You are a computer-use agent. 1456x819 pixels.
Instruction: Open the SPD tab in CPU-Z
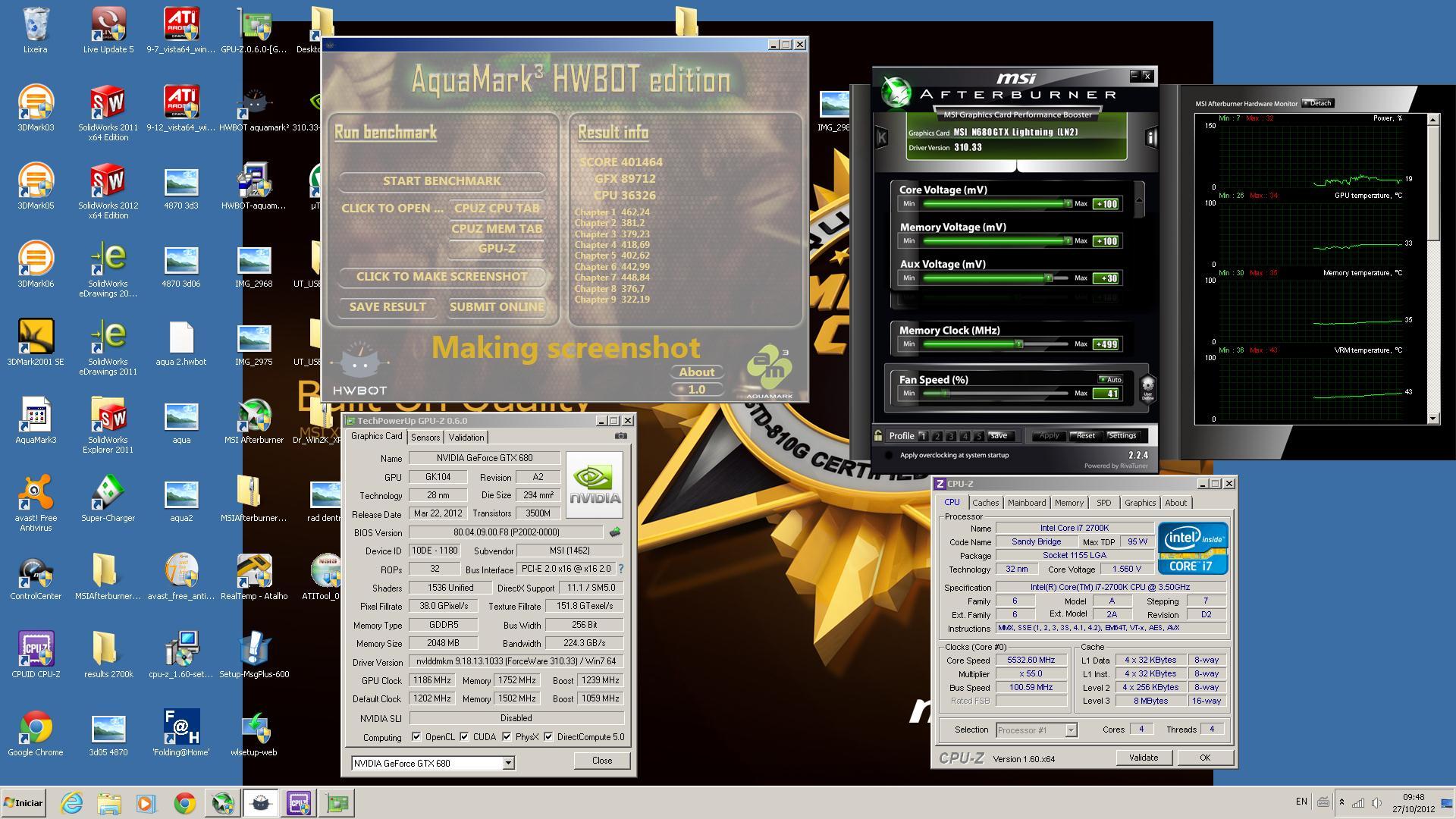click(1103, 503)
